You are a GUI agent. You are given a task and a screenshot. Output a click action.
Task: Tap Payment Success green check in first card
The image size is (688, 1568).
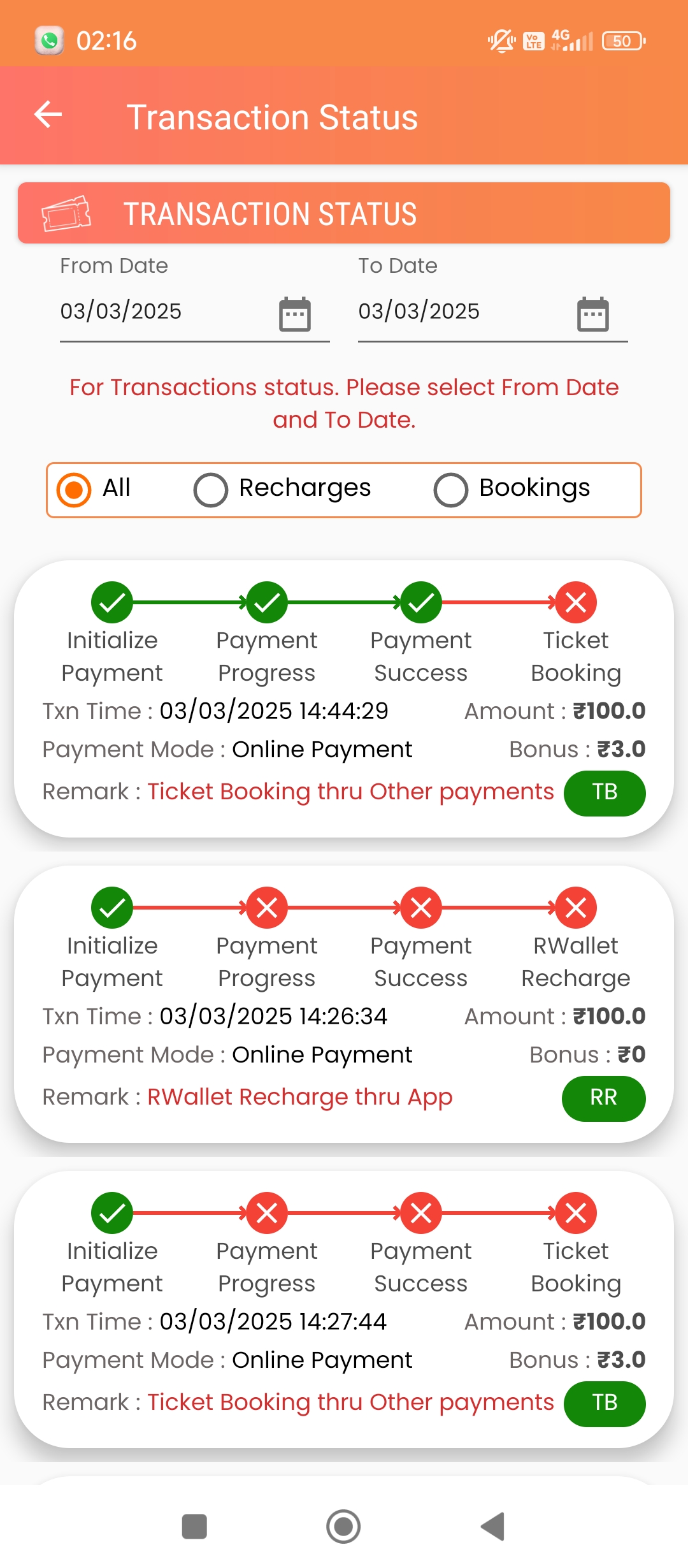click(421, 602)
